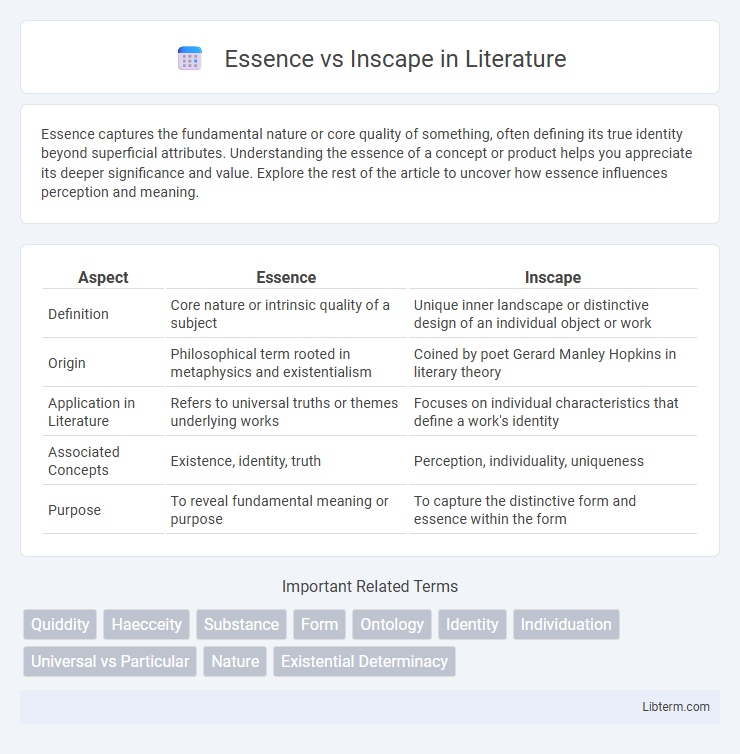Viewport: 740px width, 754px height.
Task: Select the Essence column header
Action: (x=286, y=277)
